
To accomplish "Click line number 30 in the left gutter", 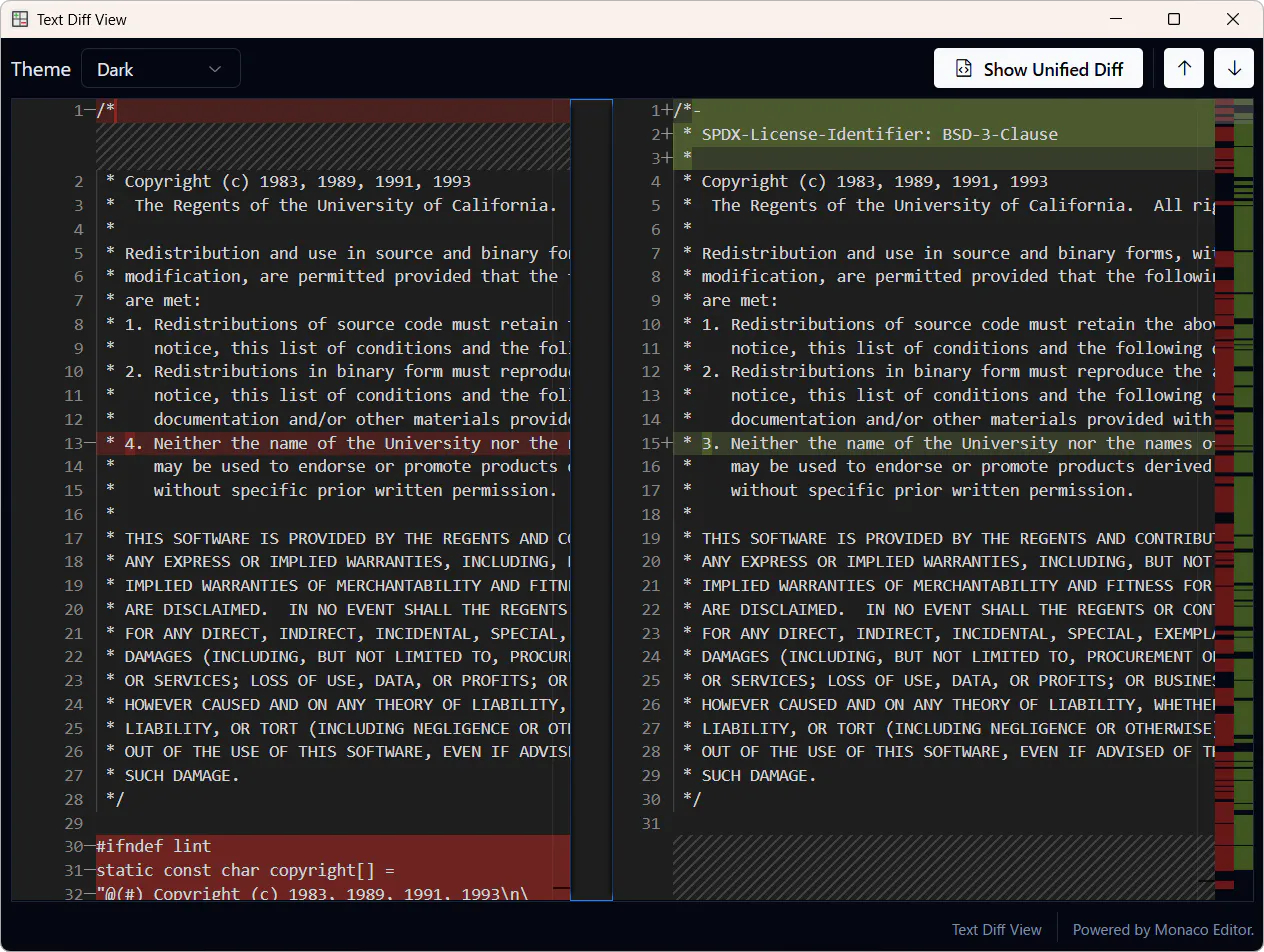I will coord(73,847).
